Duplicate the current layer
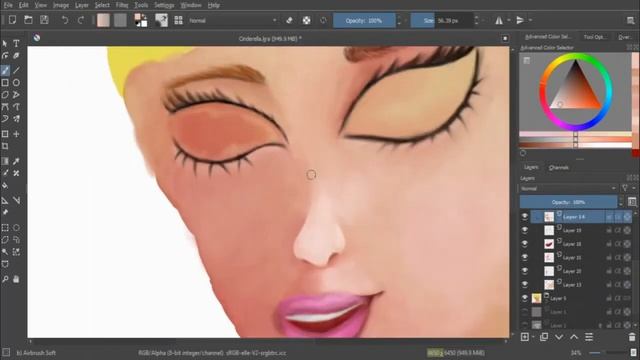This screenshot has width=640, height=360. click(544, 337)
